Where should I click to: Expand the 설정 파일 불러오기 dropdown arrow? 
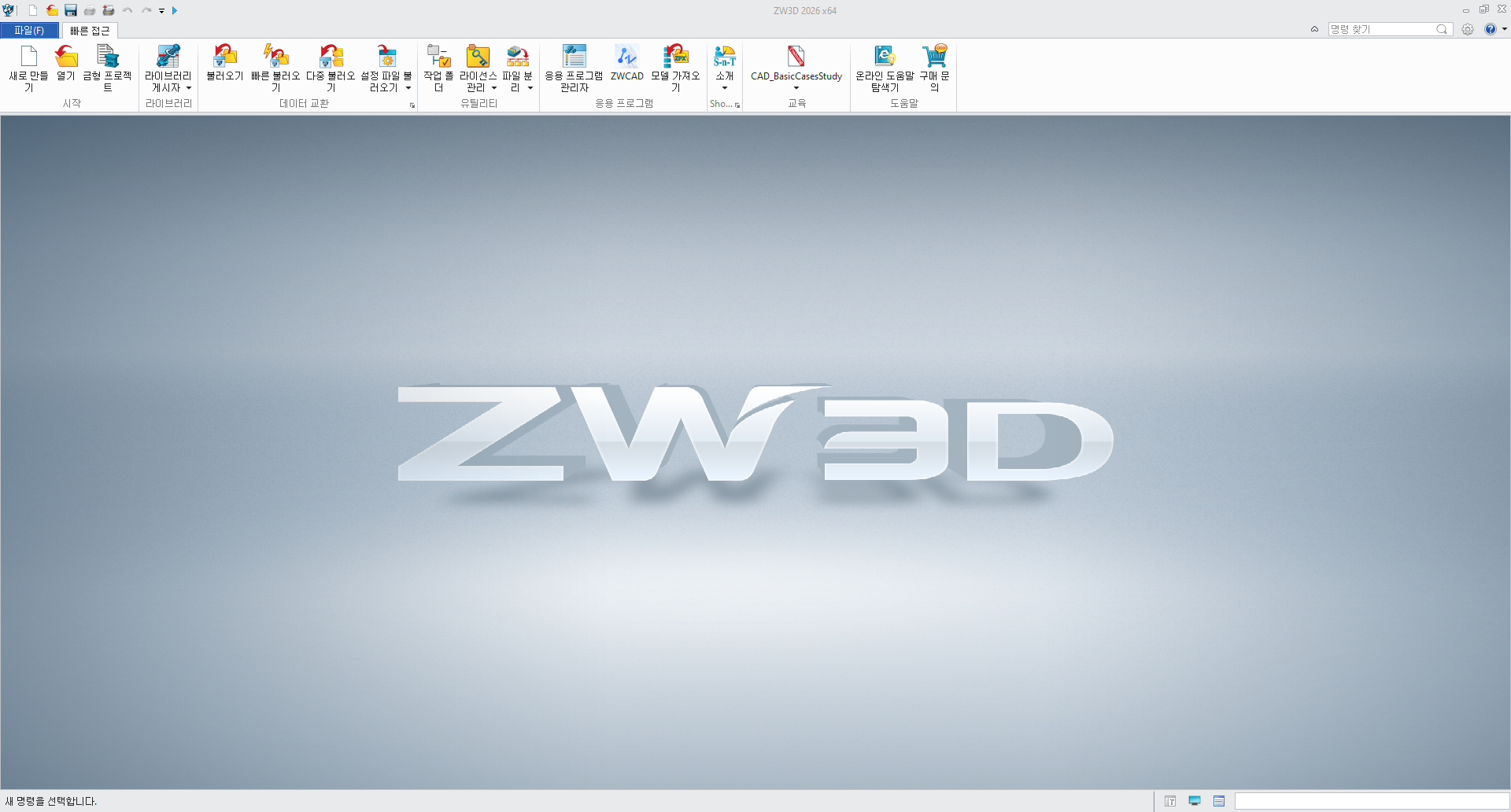pyautogui.click(x=408, y=88)
